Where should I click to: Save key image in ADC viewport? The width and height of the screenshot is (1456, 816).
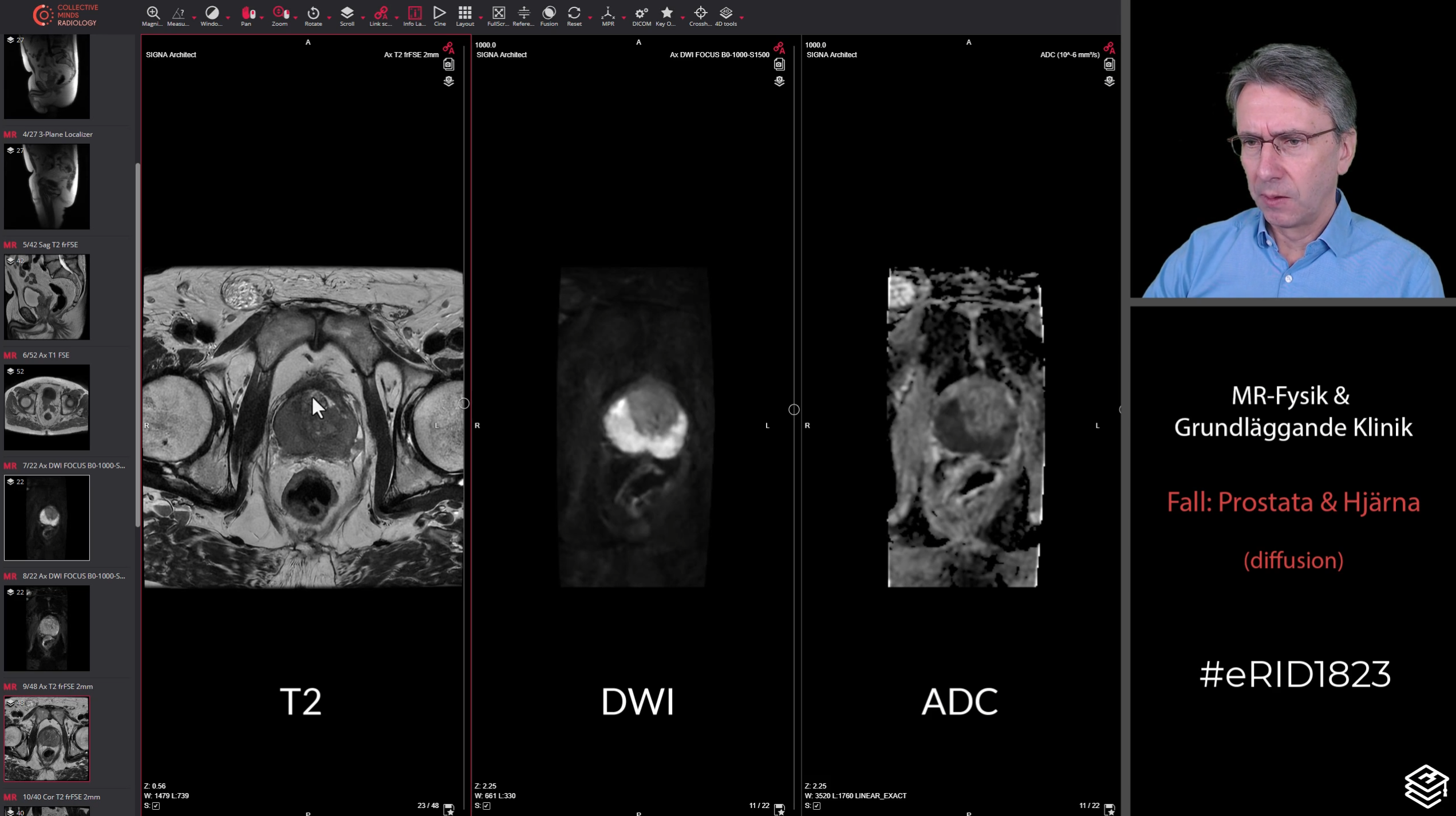[1110, 809]
